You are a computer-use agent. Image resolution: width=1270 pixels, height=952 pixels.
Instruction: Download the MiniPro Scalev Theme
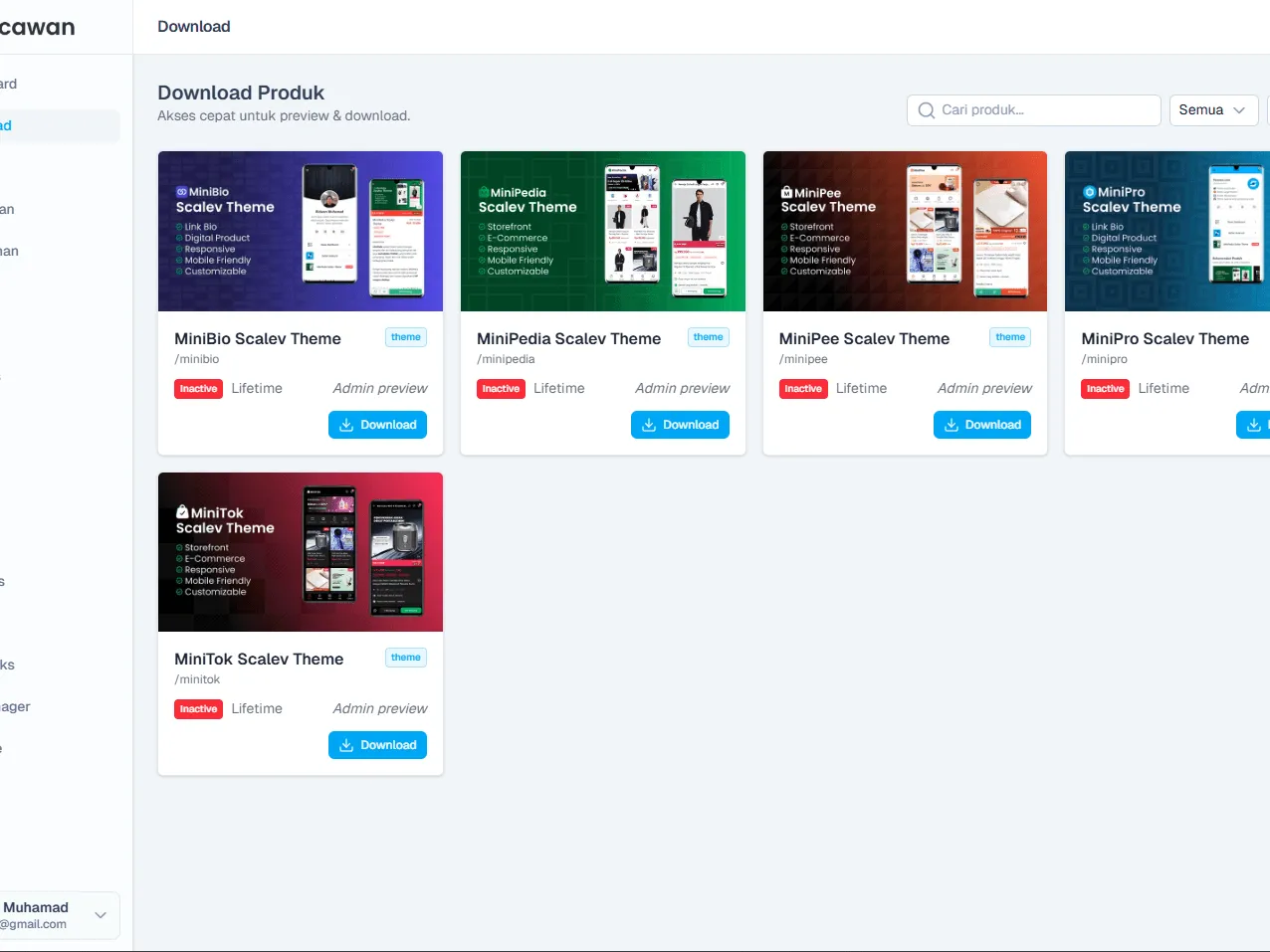coord(1253,425)
